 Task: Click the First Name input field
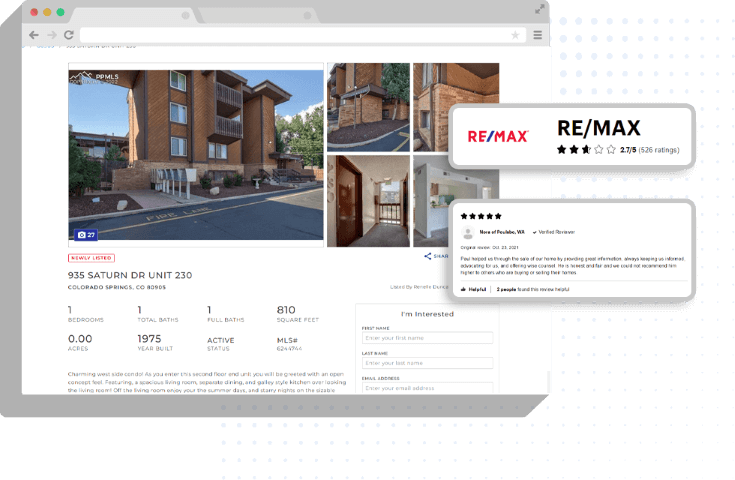click(x=428, y=338)
